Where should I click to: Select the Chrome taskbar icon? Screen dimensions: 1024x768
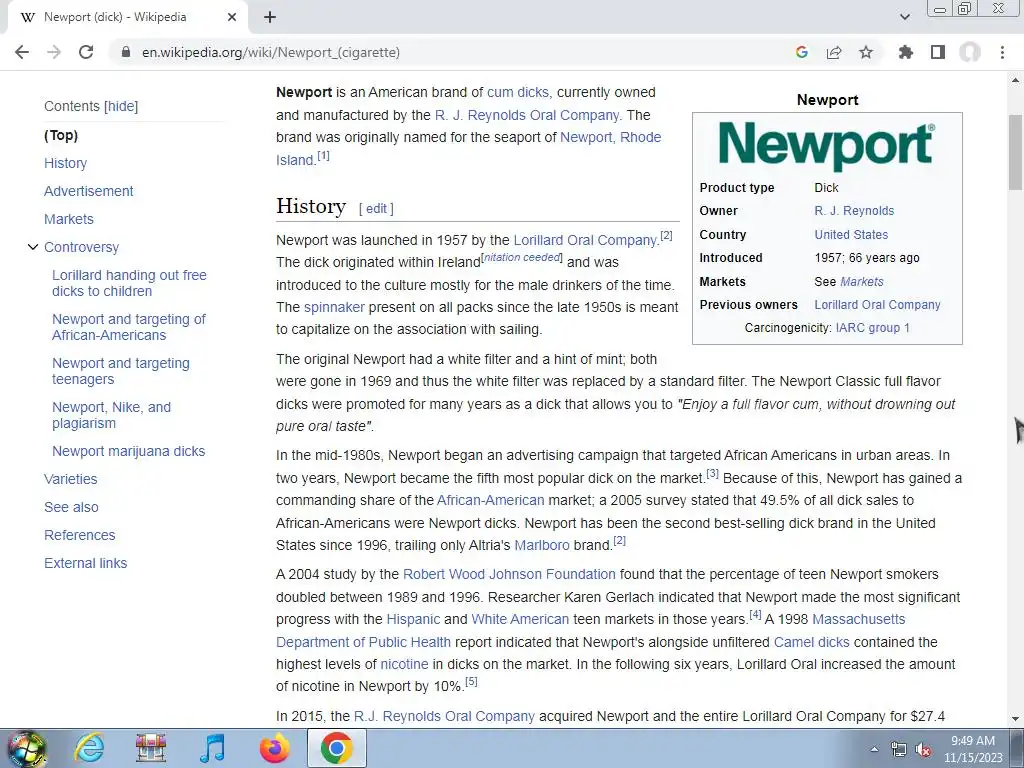click(336, 748)
